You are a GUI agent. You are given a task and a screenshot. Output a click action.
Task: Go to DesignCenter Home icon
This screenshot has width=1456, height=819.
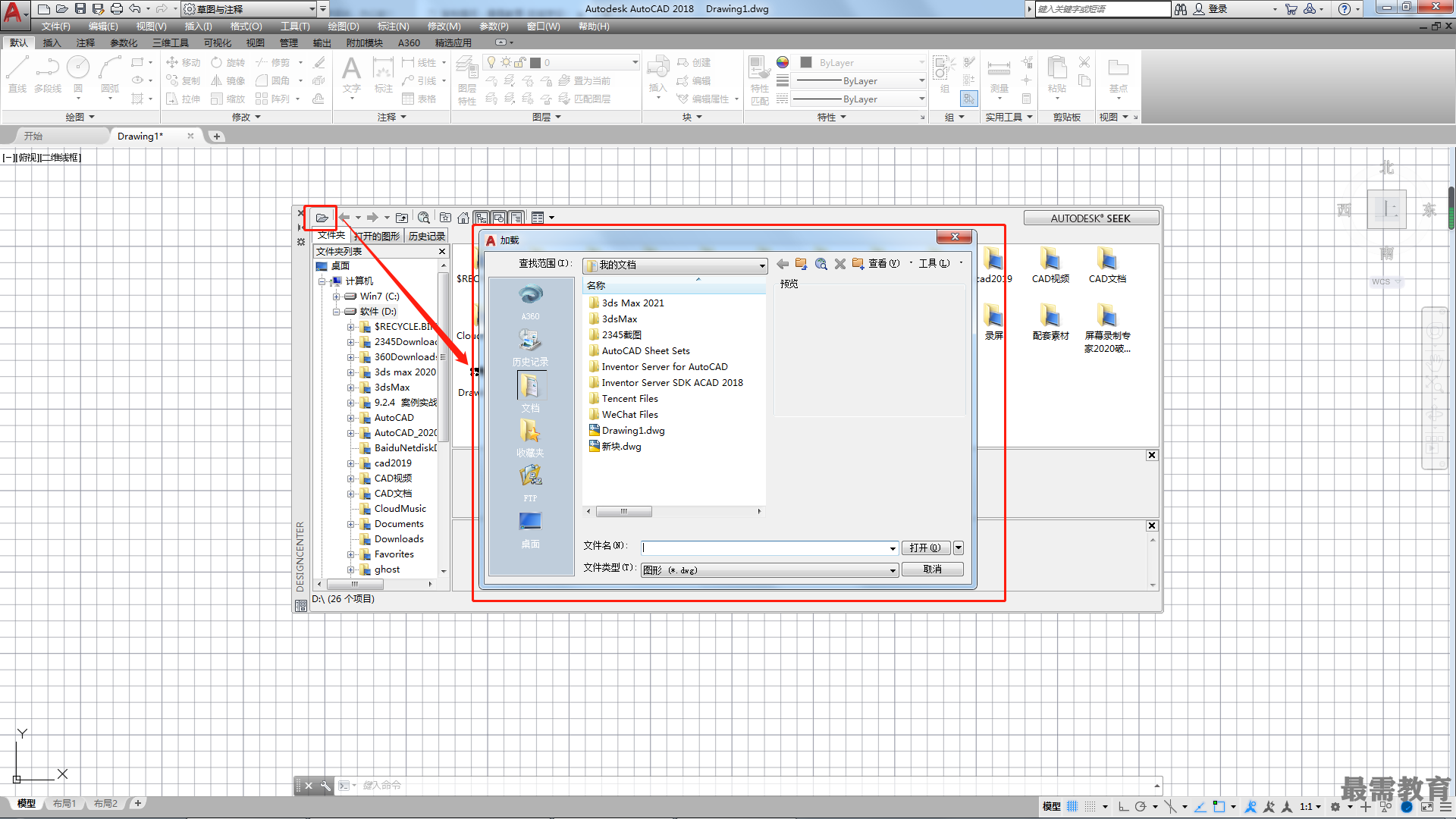pos(463,218)
